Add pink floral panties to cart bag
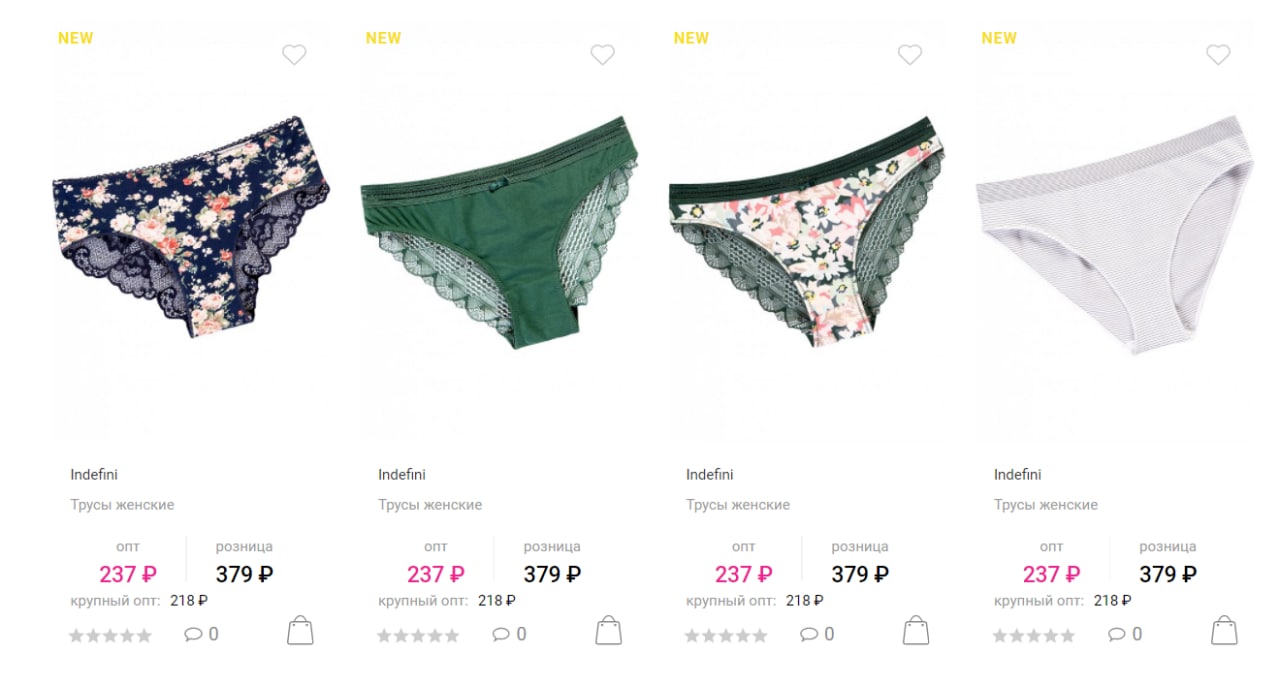Image resolution: width=1280 pixels, height=684 pixels. [916, 631]
